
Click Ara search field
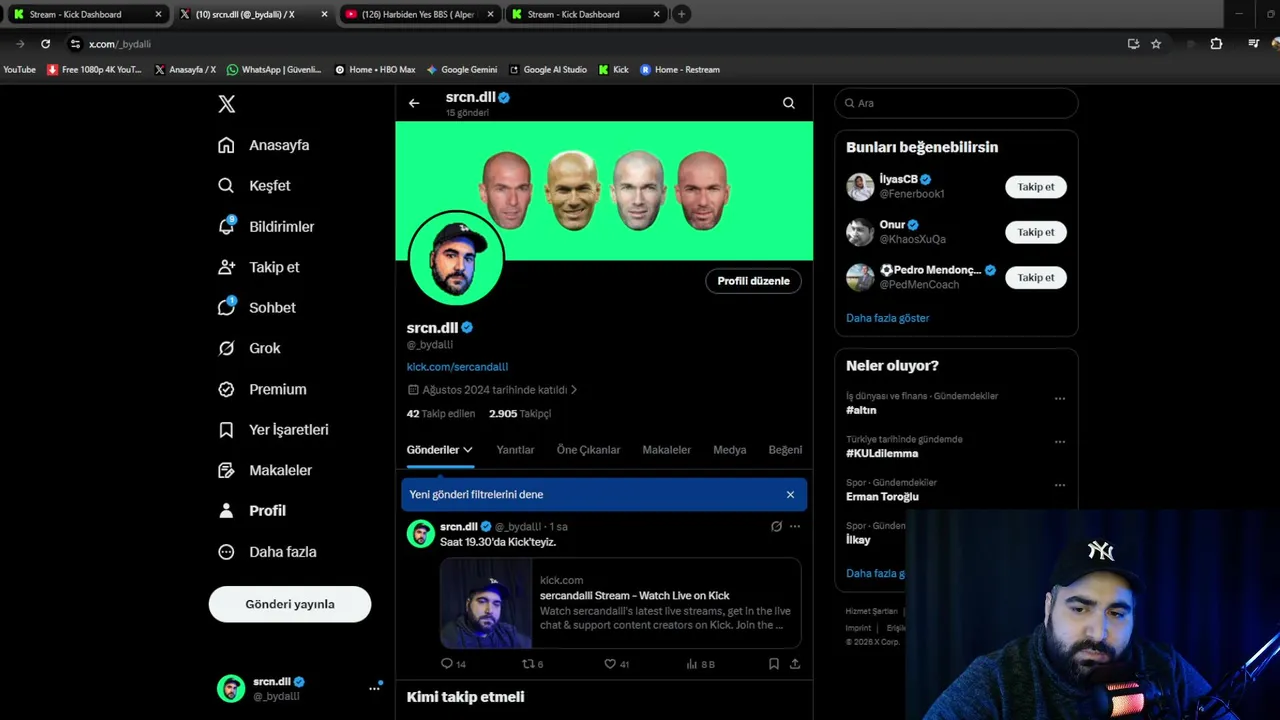[x=956, y=103]
